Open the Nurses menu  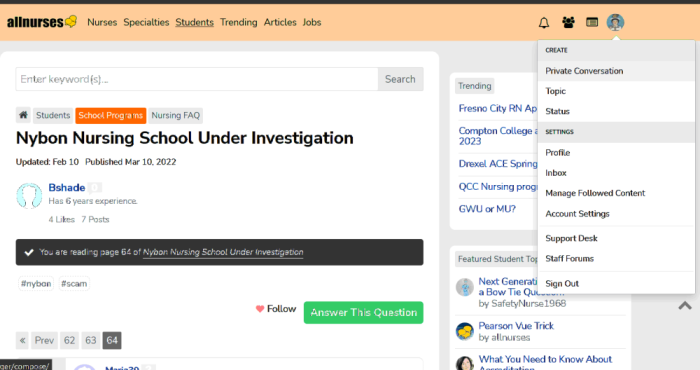pos(102,22)
